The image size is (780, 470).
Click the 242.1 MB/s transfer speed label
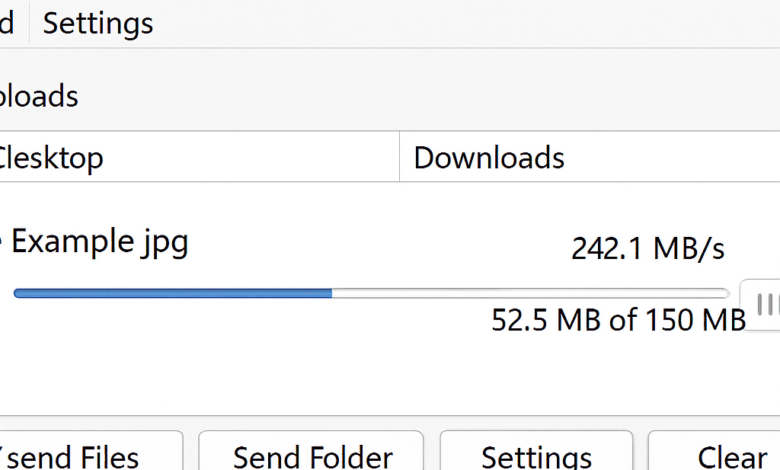[647, 248]
